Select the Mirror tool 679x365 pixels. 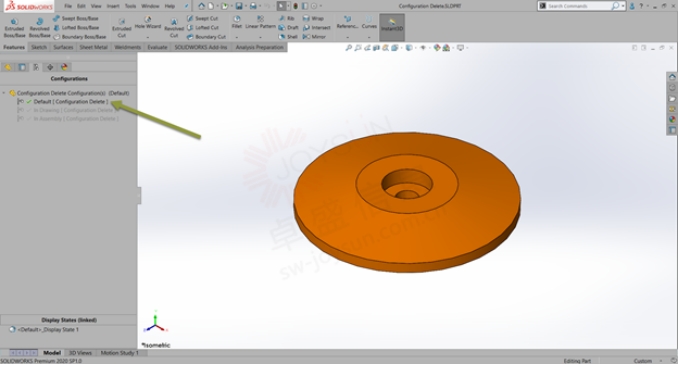pyautogui.click(x=314, y=37)
